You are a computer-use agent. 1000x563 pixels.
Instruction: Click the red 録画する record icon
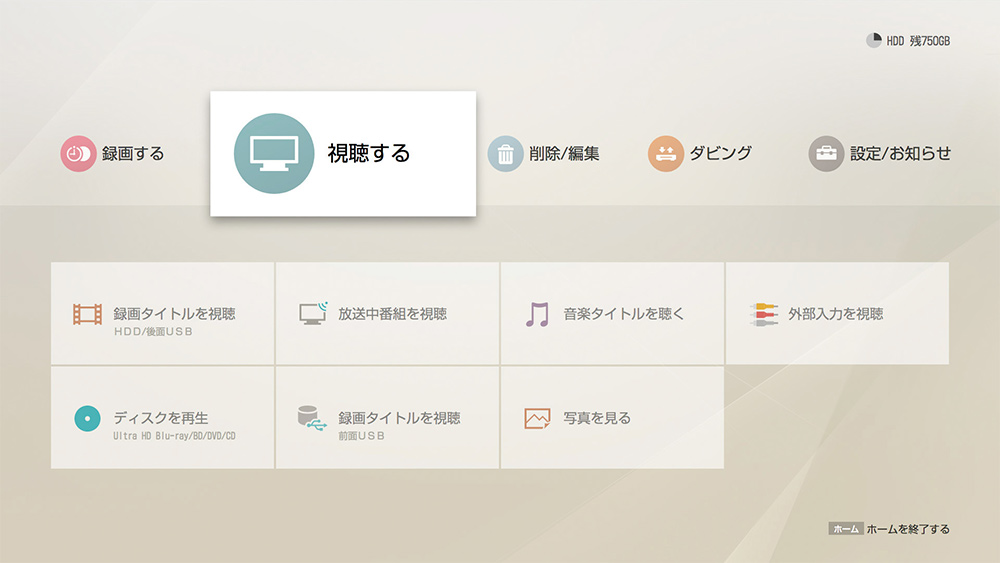[78, 154]
